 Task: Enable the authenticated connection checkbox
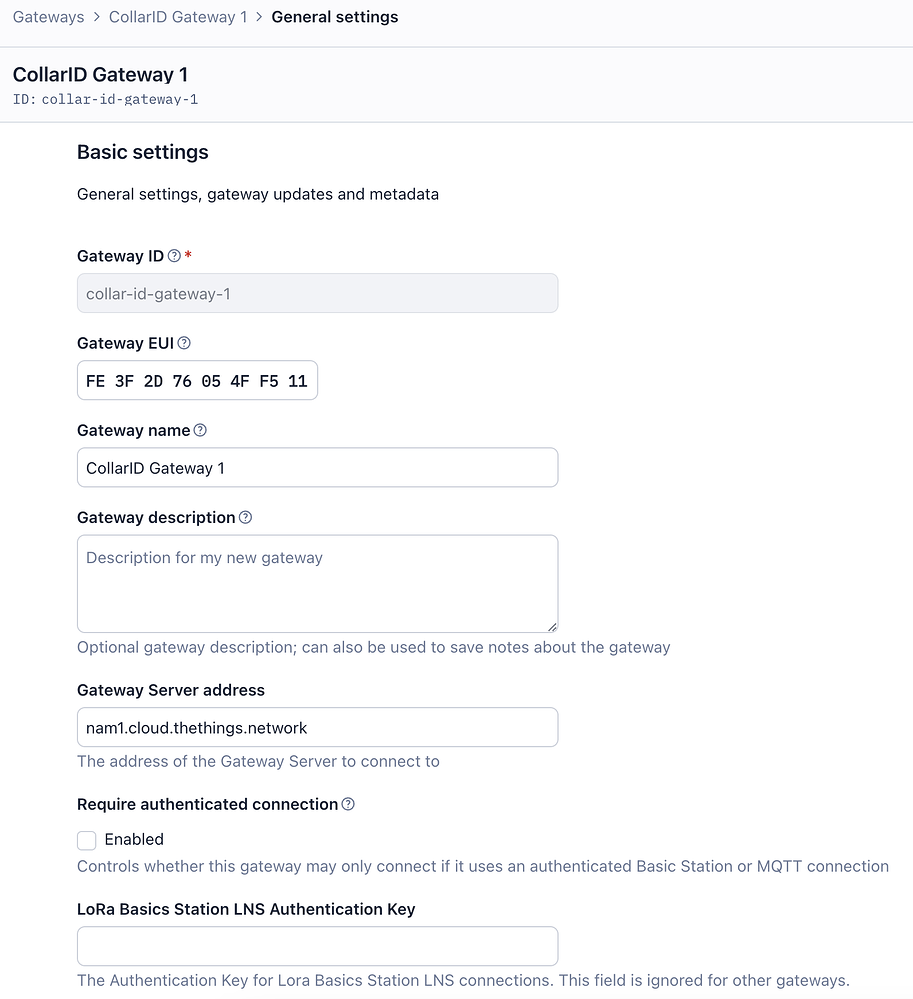point(87,840)
